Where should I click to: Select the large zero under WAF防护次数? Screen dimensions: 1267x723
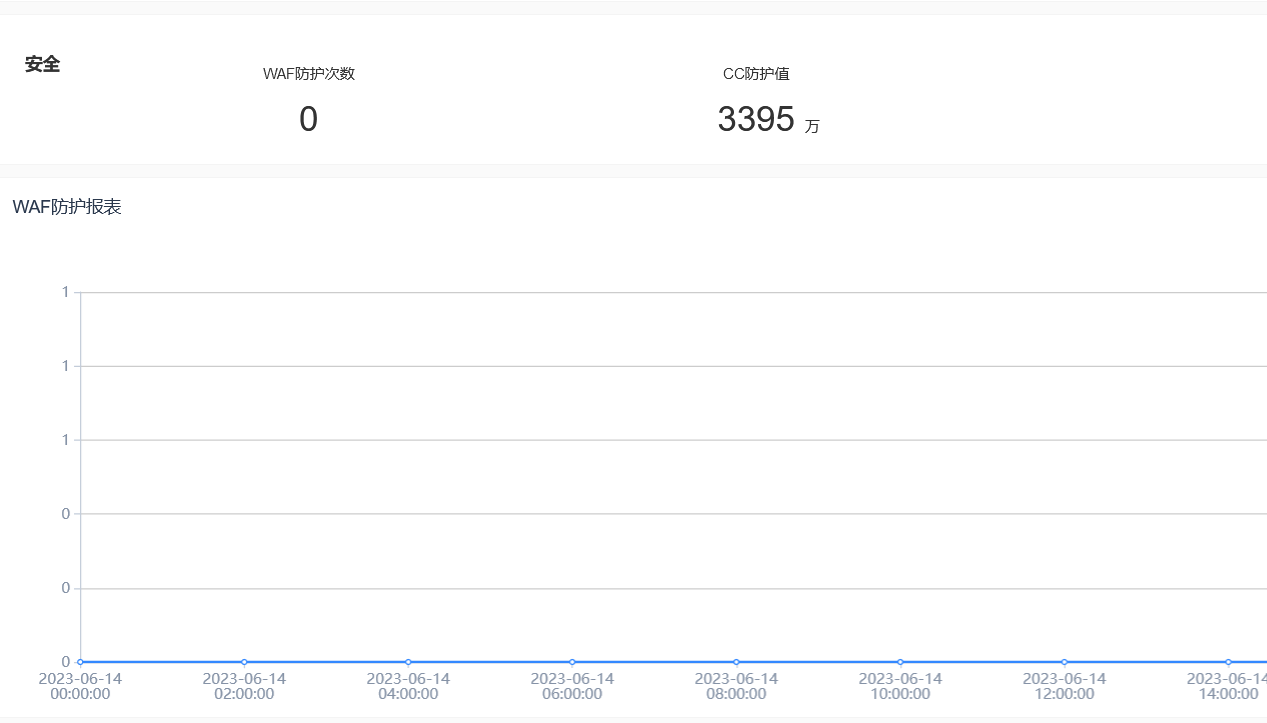[x=308, y=120]
